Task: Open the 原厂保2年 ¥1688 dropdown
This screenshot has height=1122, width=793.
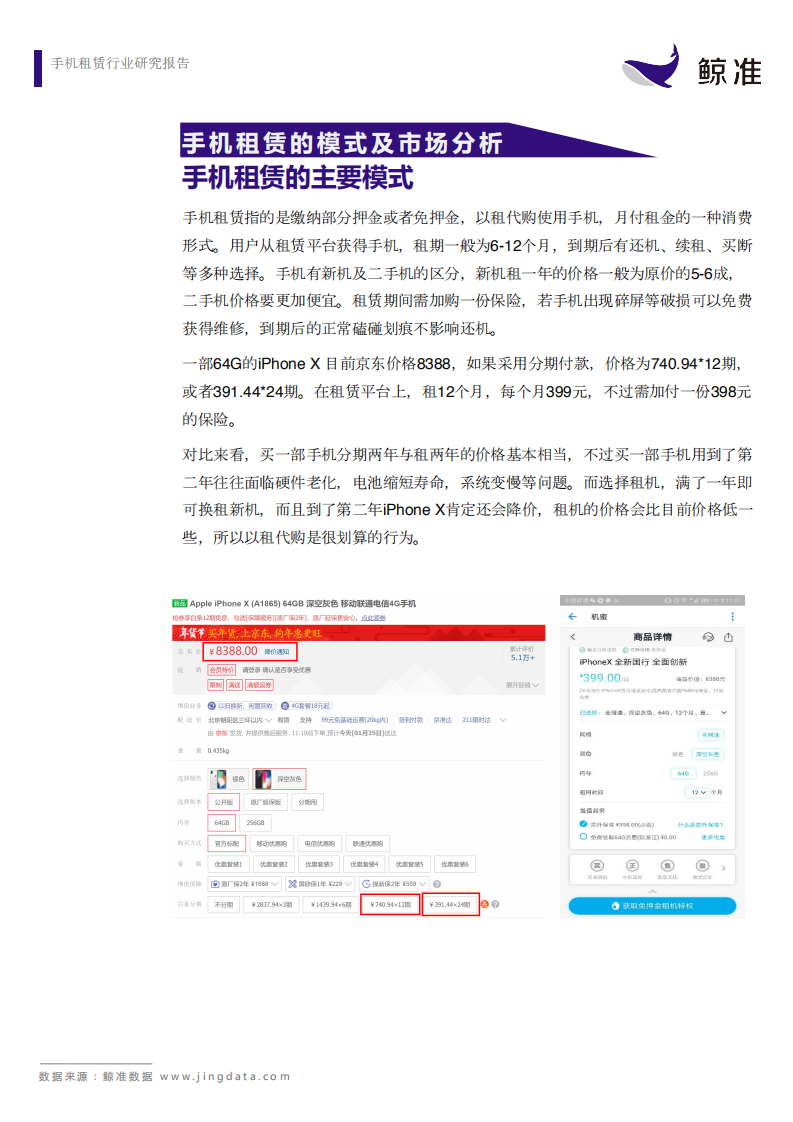Action: [x=244, y=884]
